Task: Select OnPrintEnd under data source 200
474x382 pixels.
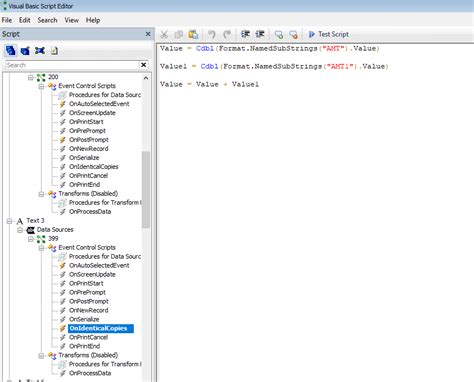Action: (84, 185)
